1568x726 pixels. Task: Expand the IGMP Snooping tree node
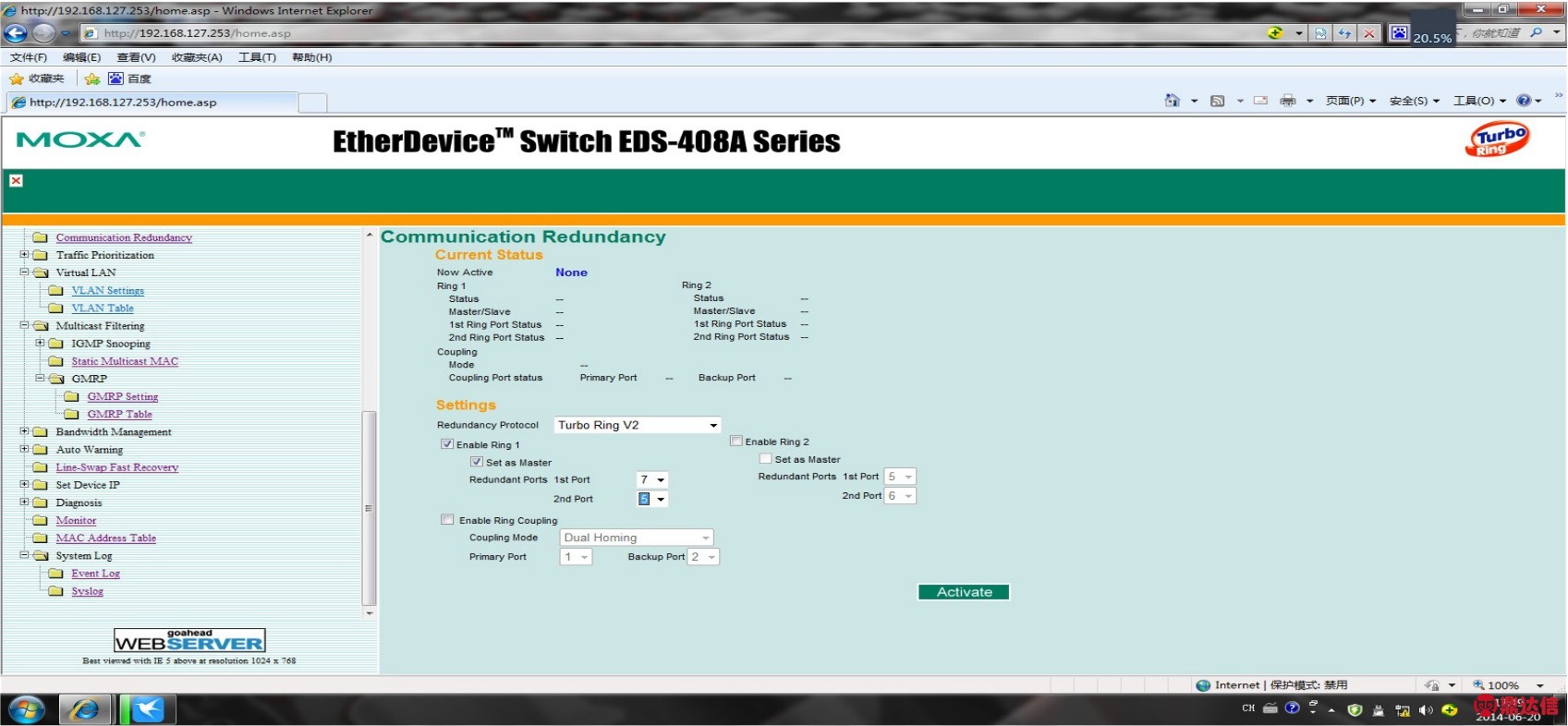(x=41, y=343)
